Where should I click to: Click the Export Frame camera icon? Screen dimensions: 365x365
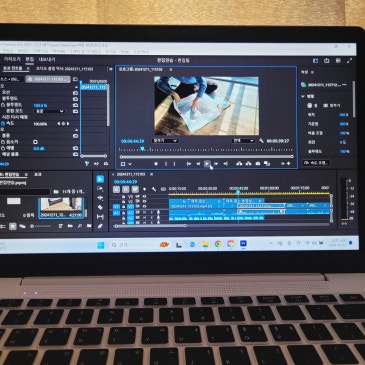258,164
